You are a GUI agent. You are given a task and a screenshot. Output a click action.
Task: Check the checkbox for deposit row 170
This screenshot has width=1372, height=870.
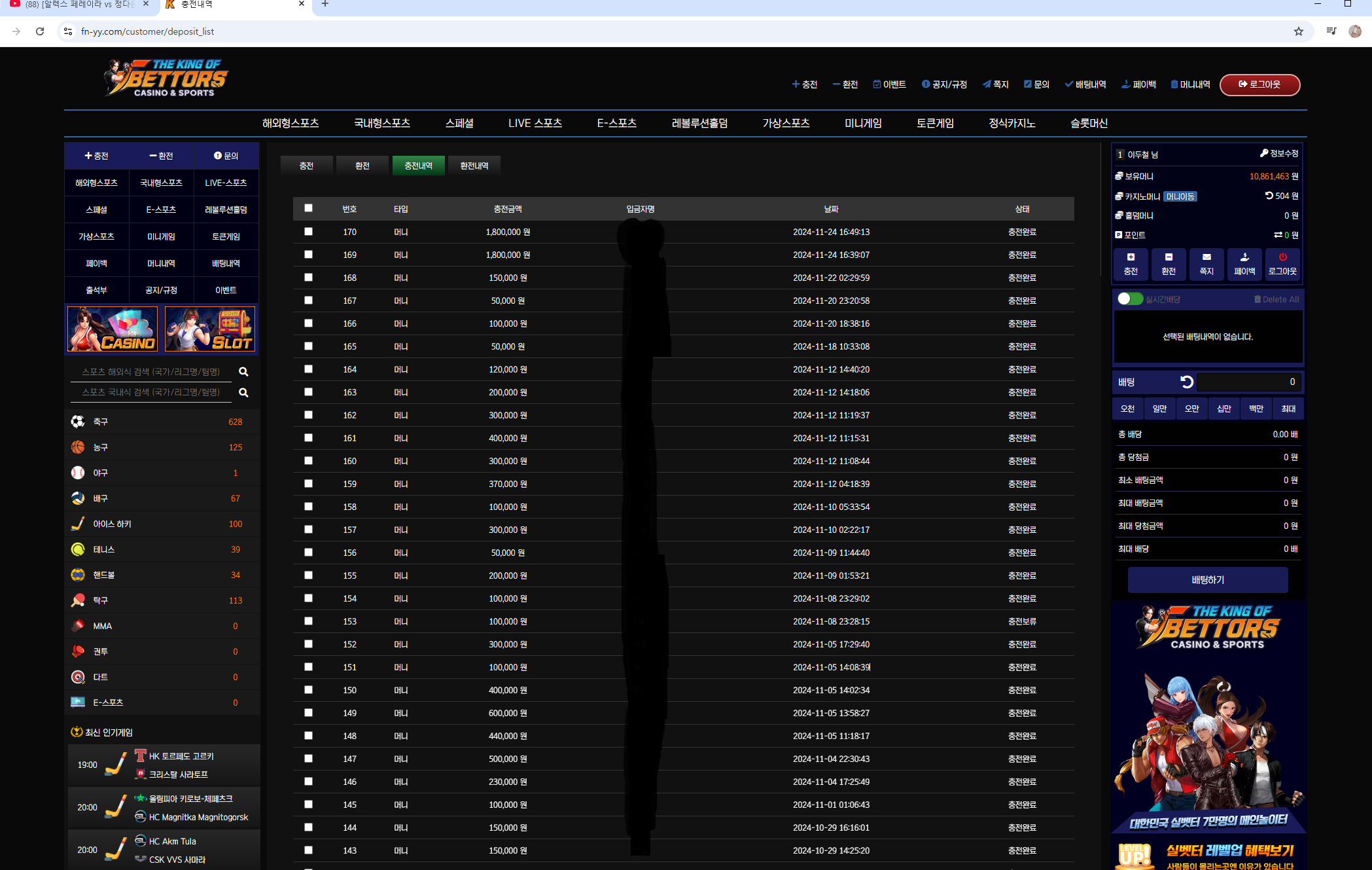308,232
